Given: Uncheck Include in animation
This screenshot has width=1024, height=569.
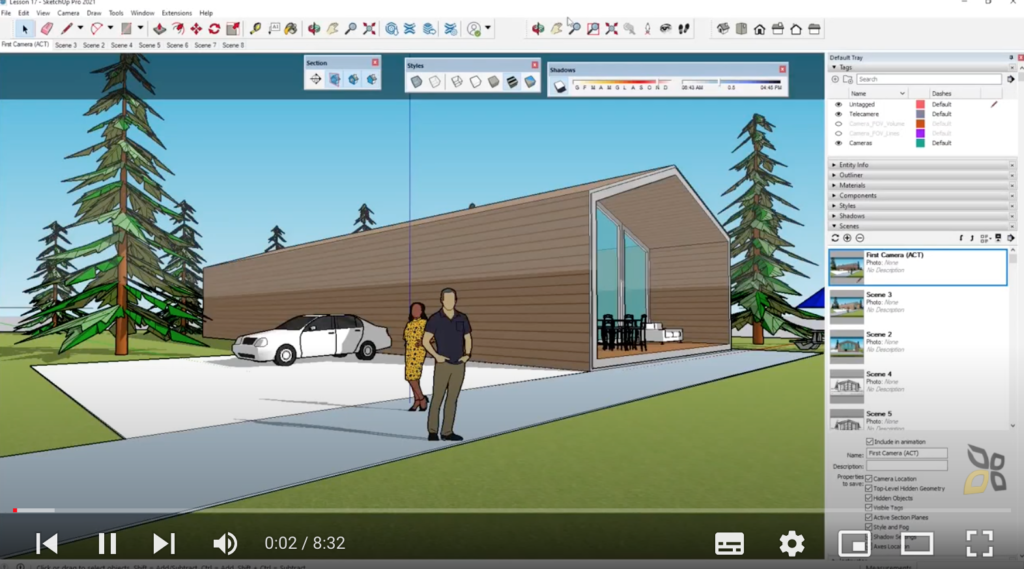Looking at the screenshot, I should pos(870,442).
